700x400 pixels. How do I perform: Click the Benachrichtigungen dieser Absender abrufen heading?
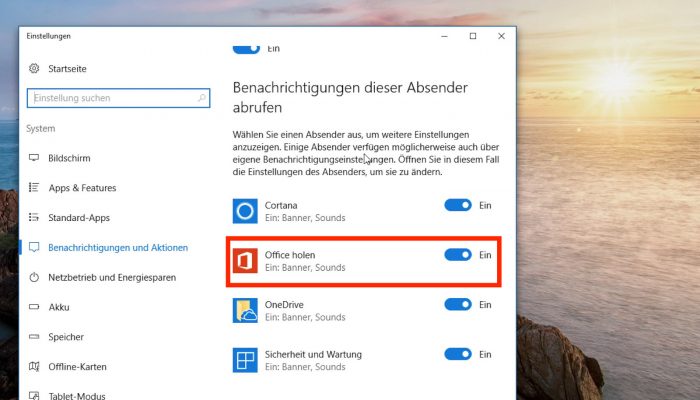pyautogui.click(x=350, y=97)
